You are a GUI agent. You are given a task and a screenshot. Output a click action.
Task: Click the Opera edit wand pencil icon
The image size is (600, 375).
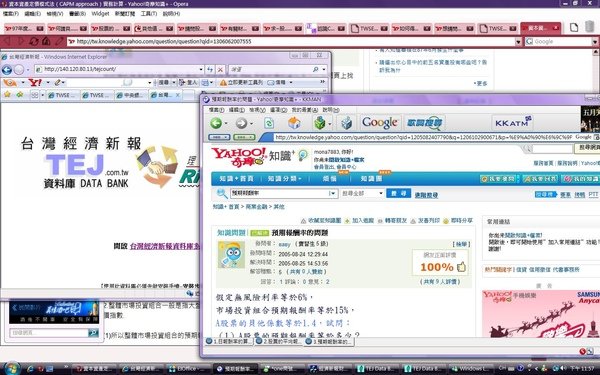(59, 41)
